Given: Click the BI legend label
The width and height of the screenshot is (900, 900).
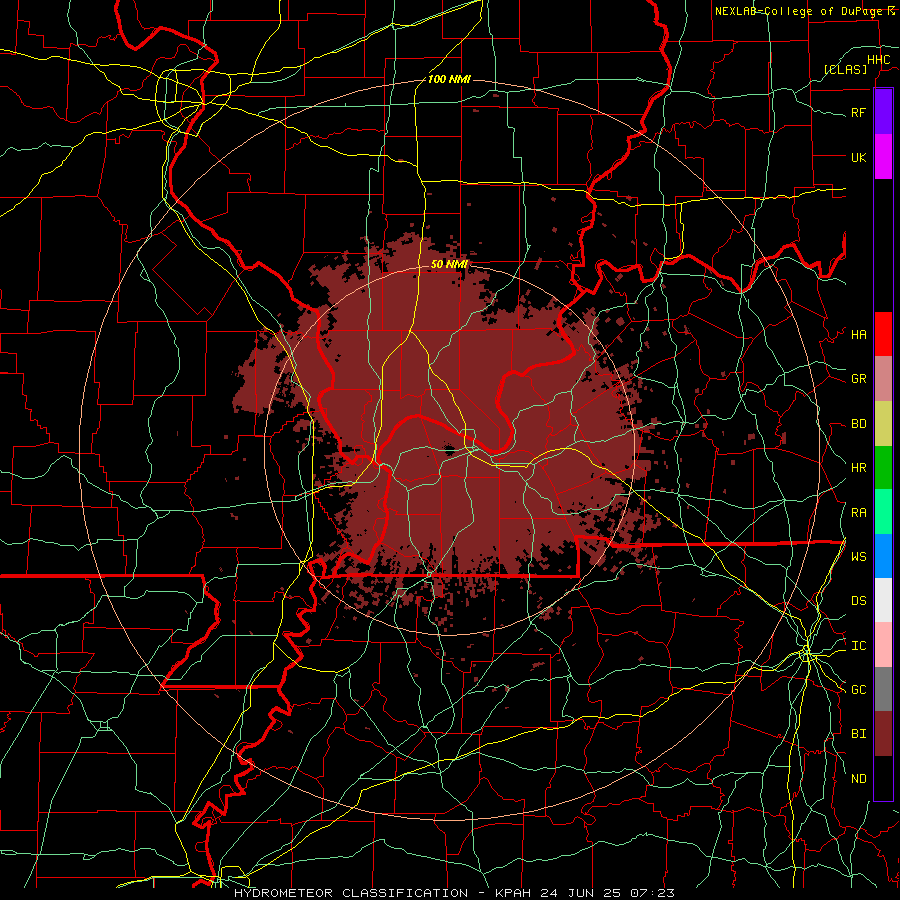Looking at the screenshot, I should (858, 734).
